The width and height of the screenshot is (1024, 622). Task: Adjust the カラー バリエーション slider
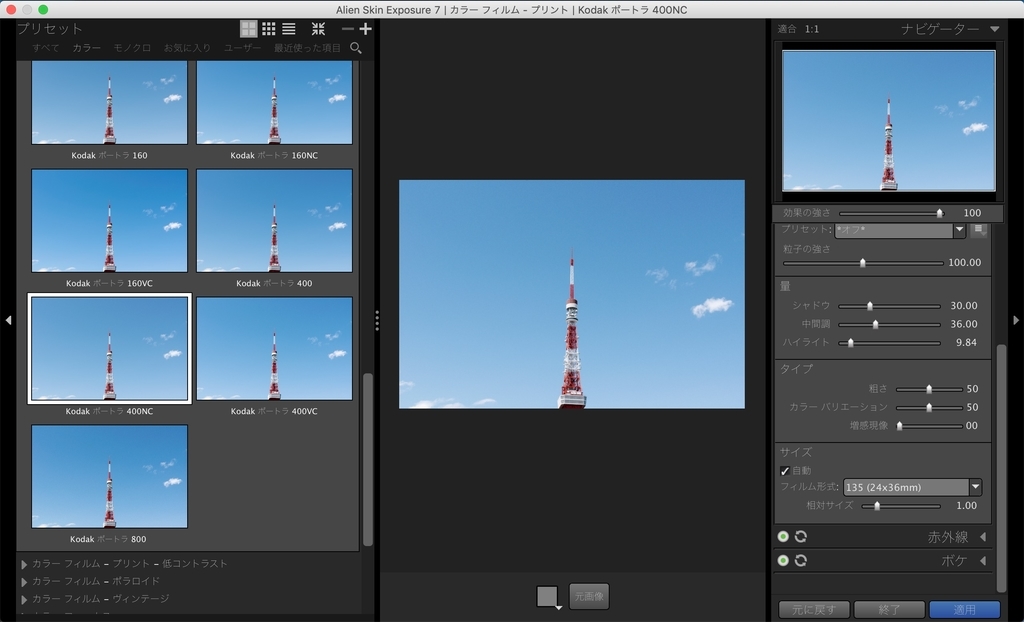pyautogui.click(x=929, y=407)
